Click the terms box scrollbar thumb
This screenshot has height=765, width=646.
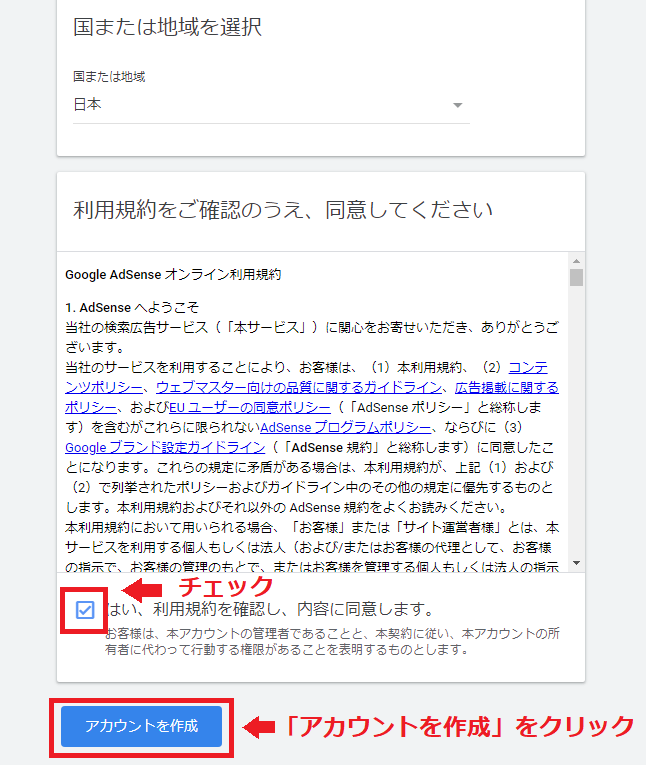(x=576, y=278)
